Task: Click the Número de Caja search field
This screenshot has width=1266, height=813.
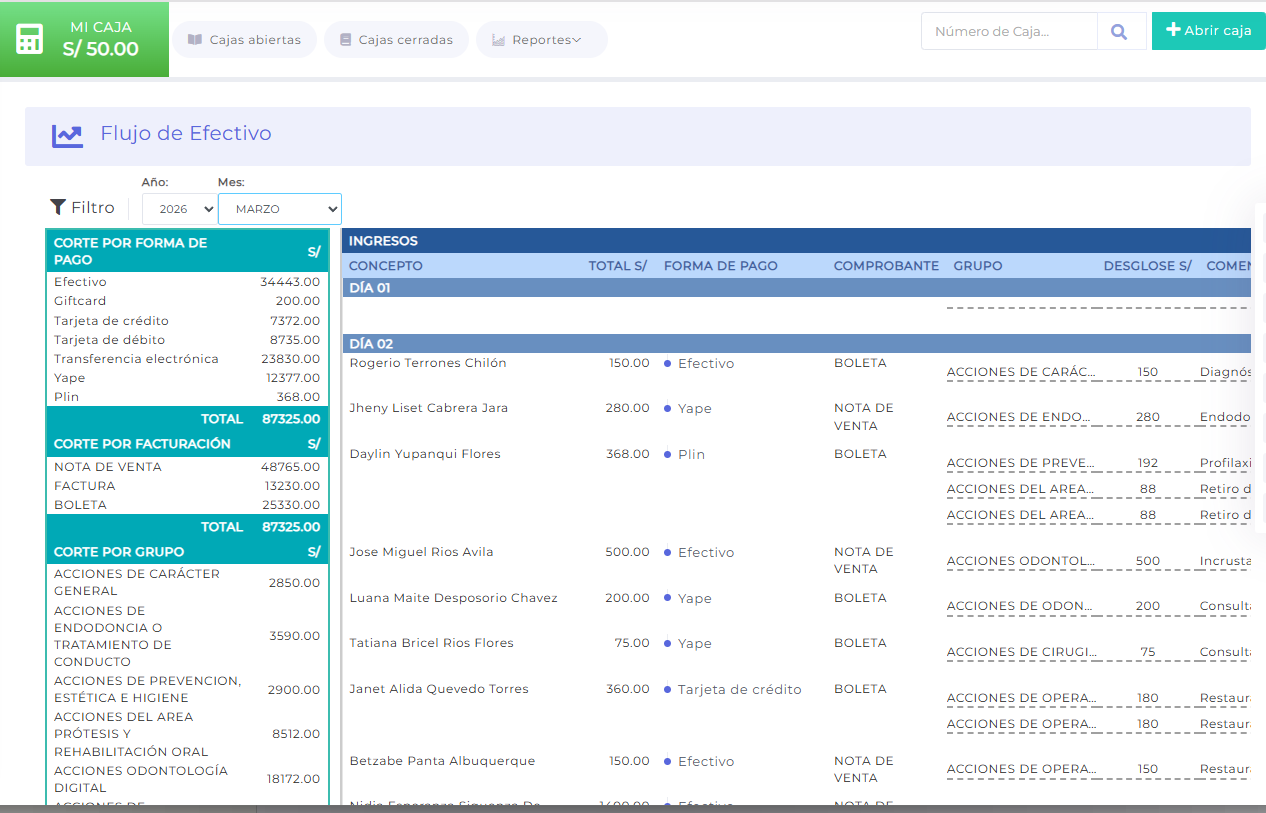Action: tap(1009, 32)
